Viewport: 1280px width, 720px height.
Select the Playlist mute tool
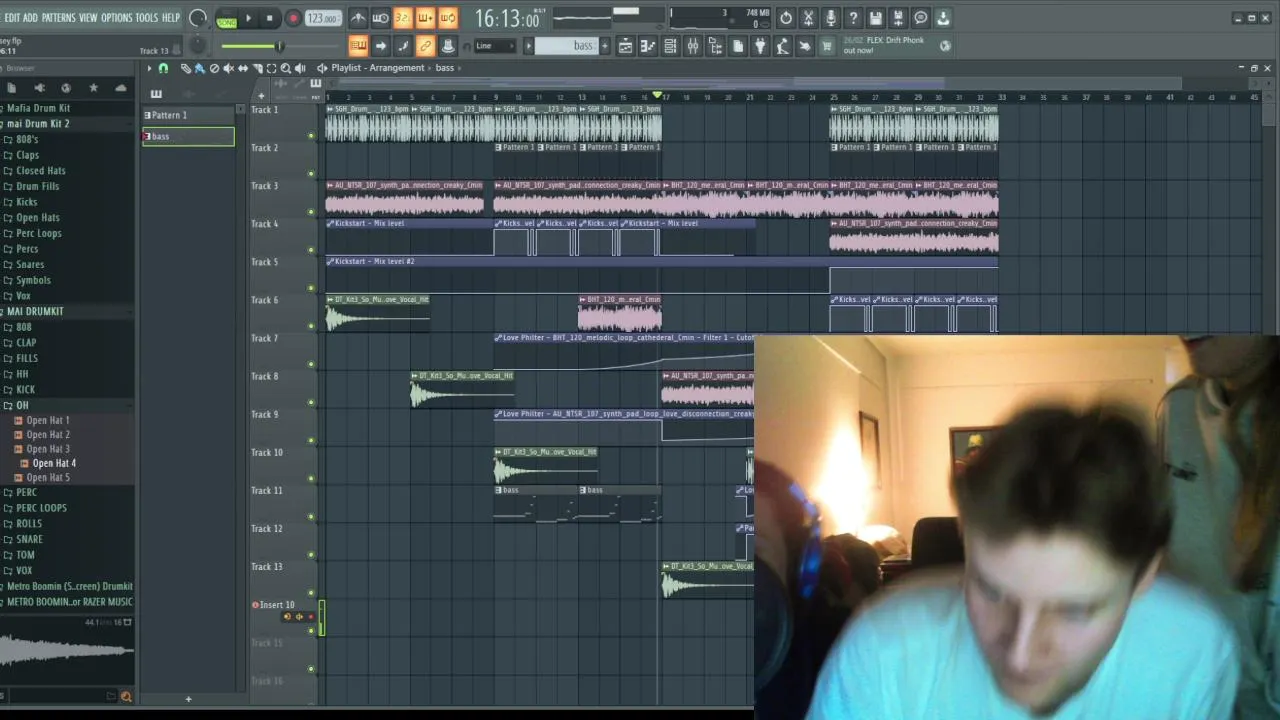(228, 68)
